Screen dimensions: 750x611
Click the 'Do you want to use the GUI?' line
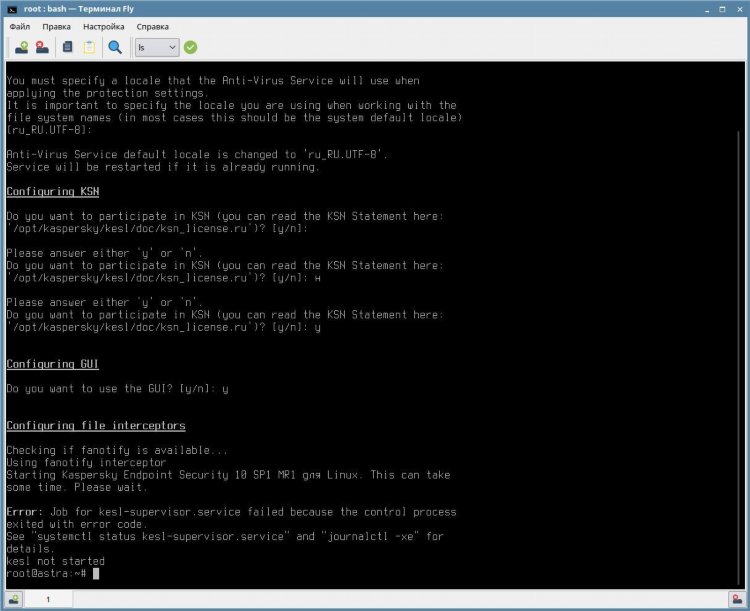[x=117, y=389]
